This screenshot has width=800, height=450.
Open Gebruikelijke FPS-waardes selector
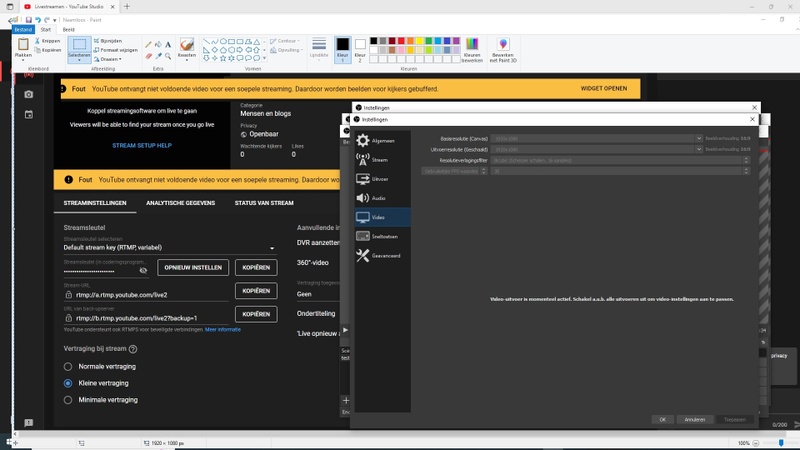point(454,171)
